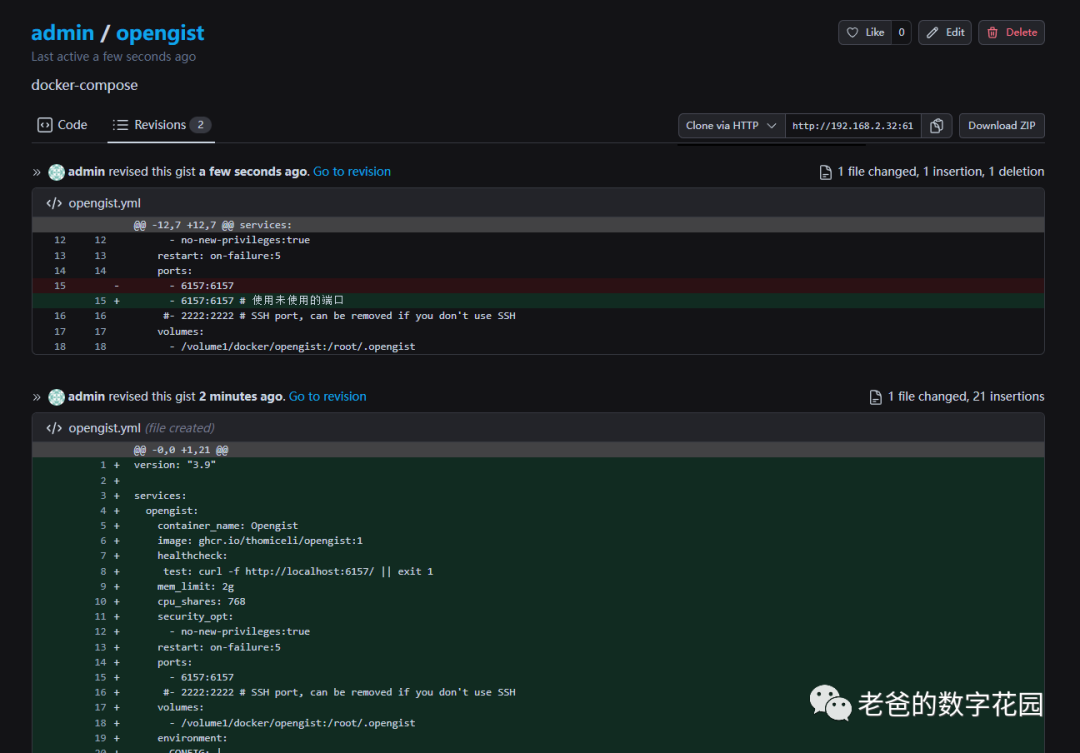Switch to the Code tab
1080x753 pixels.
pyautogui.click(x=63, y=125)
